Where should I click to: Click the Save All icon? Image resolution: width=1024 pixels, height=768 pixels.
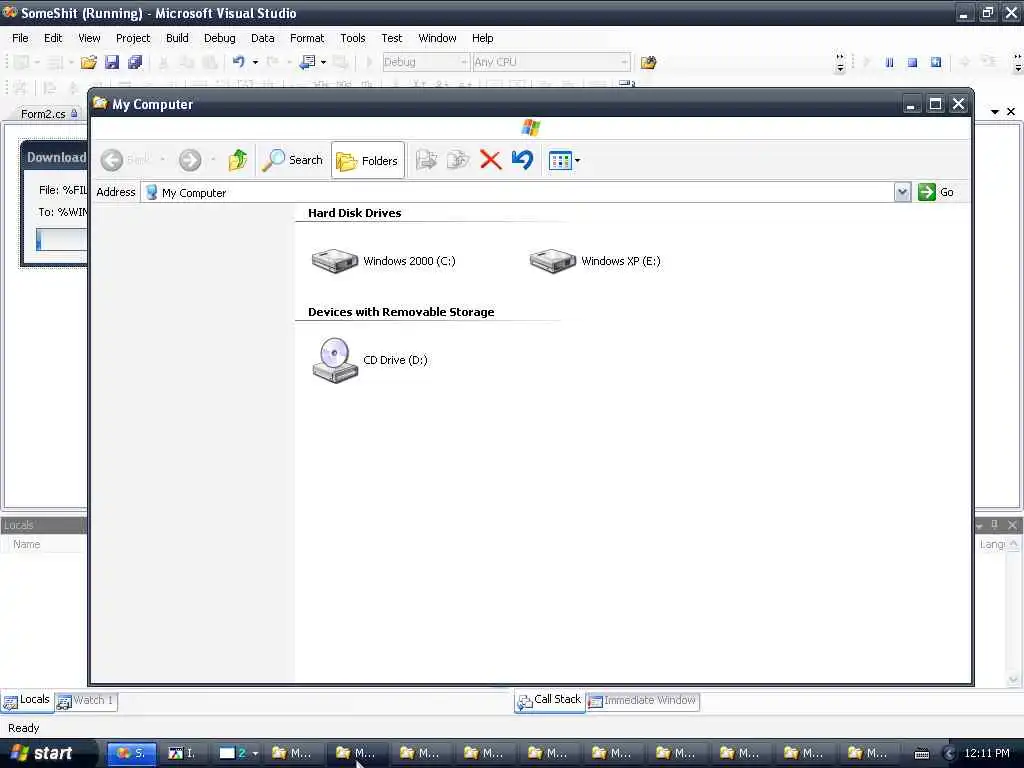pos(135,62)
